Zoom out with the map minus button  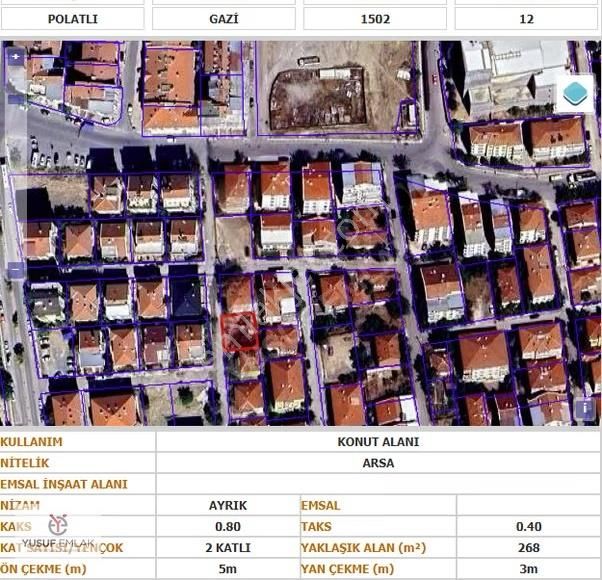point(15,270)
